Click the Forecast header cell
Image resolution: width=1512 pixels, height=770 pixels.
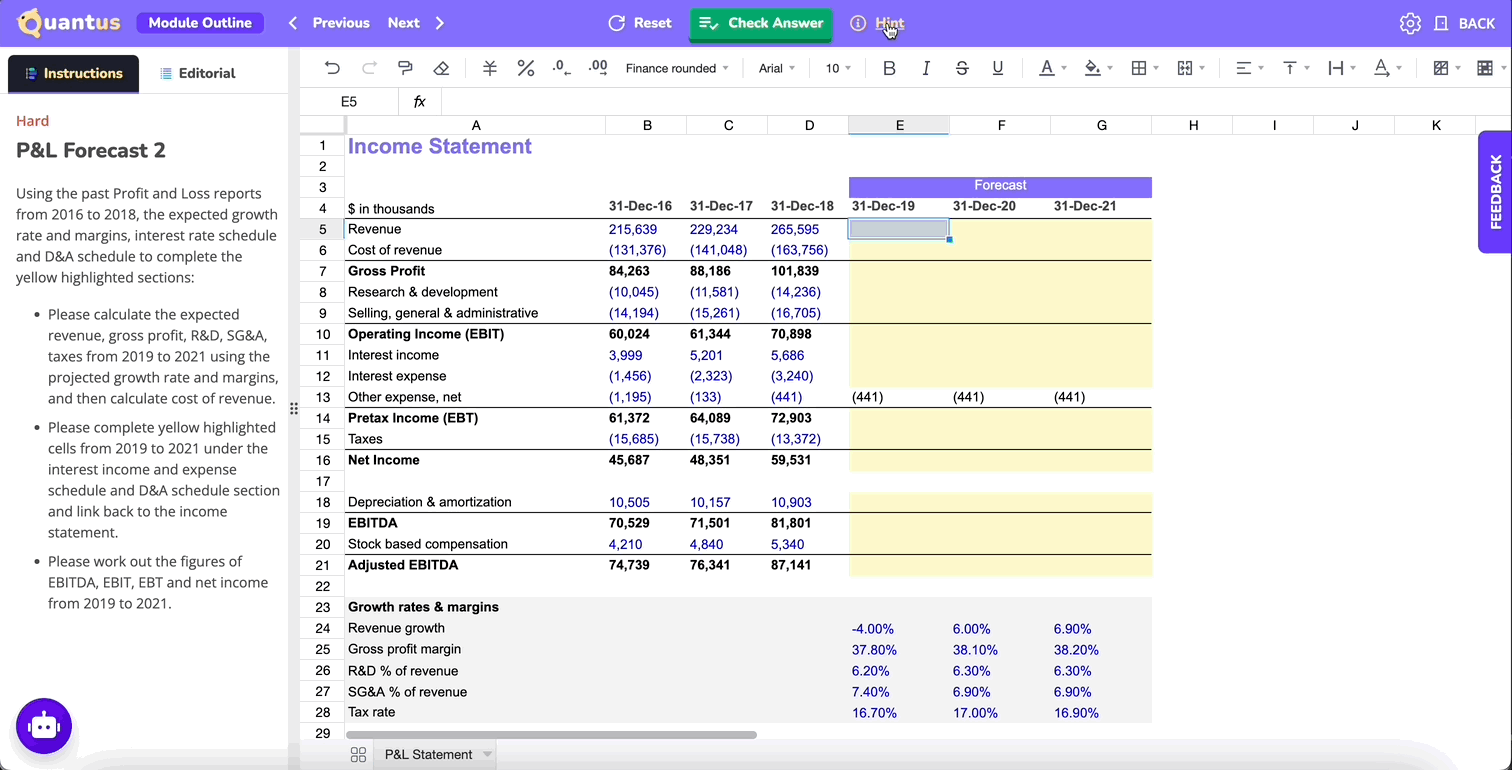click(1000, 186)
